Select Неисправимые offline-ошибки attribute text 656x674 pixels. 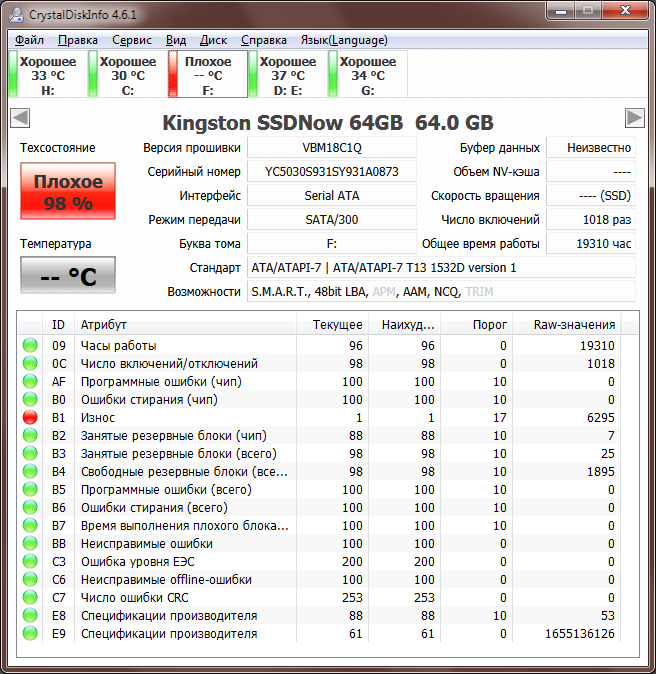click(166, 580)
